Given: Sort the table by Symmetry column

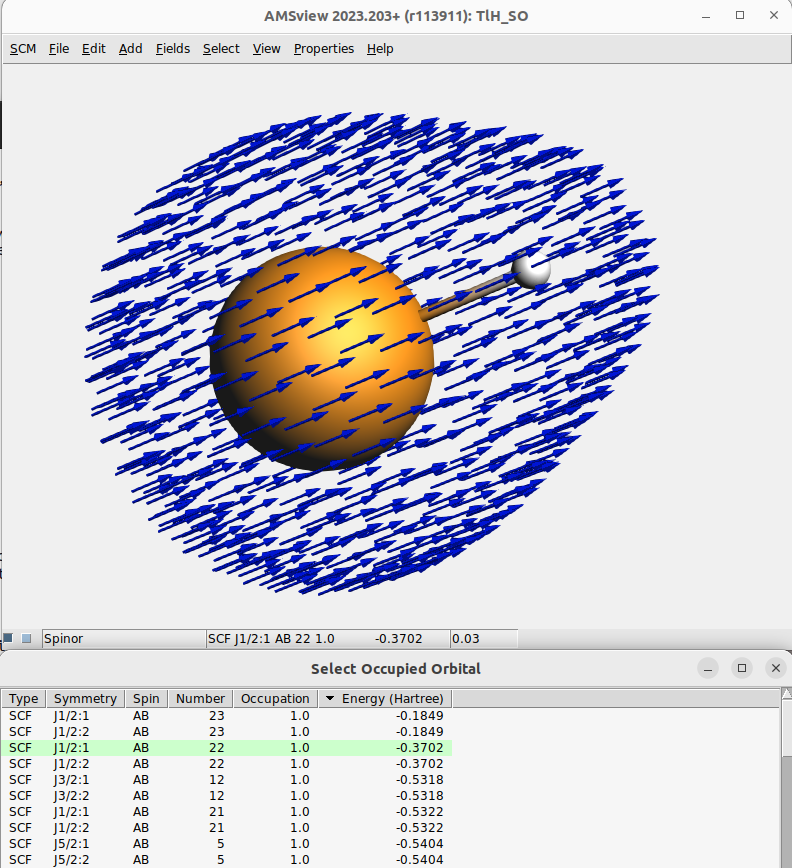Looking at the screenshot, I should pyautogui.click(x=85, y=698).
